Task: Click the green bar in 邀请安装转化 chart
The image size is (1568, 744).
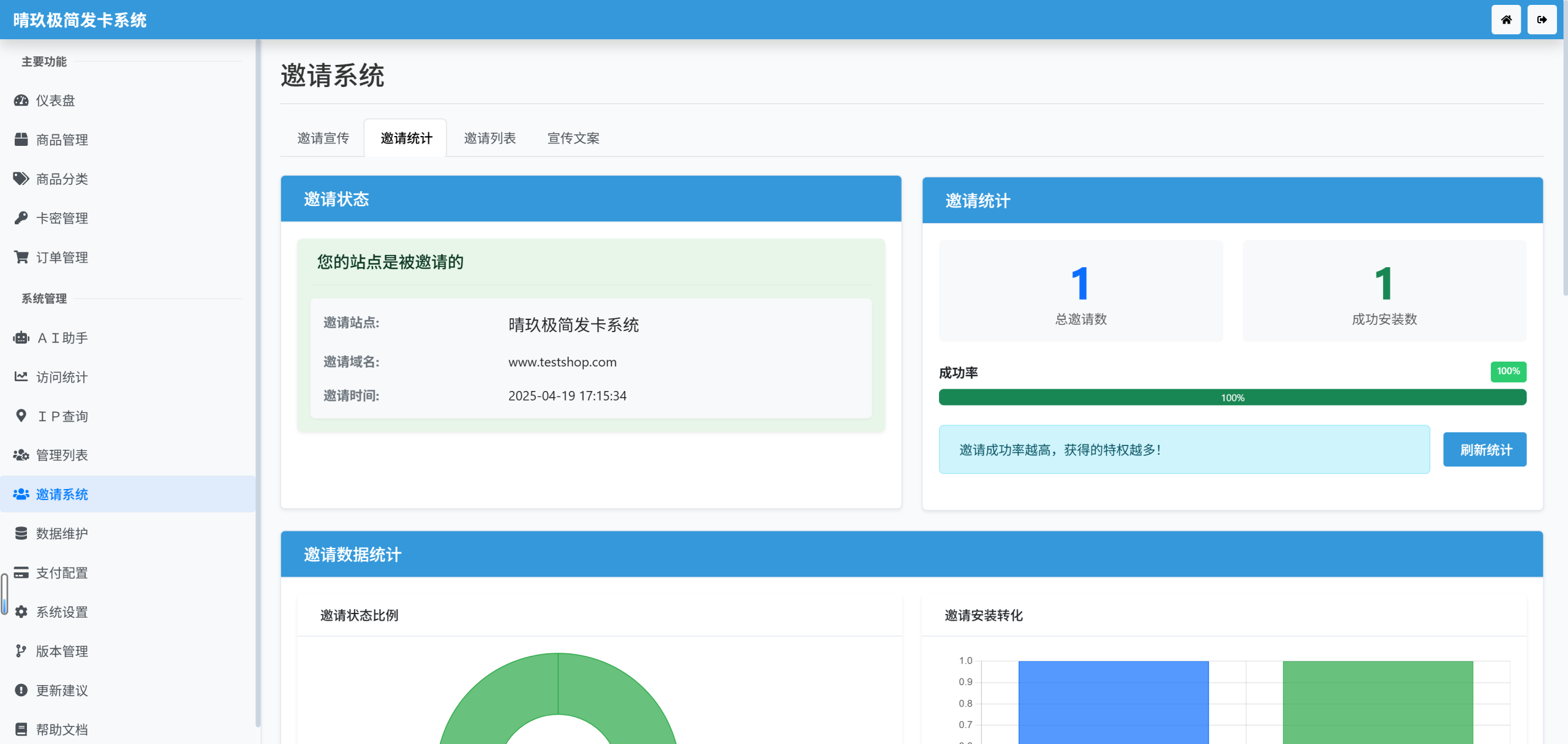Action: tap(1378, 702)
